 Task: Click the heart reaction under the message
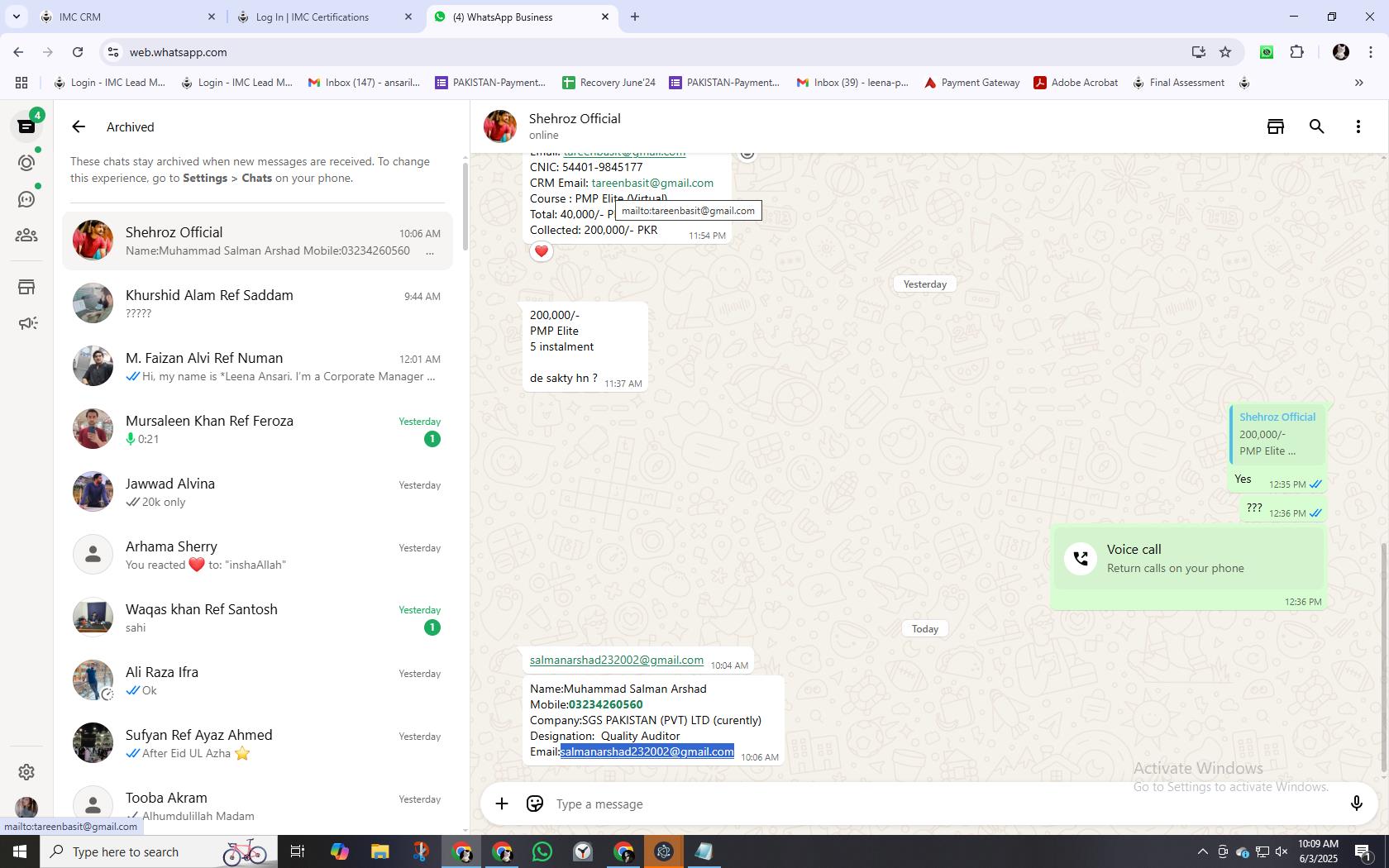click(x=542, y=251)
